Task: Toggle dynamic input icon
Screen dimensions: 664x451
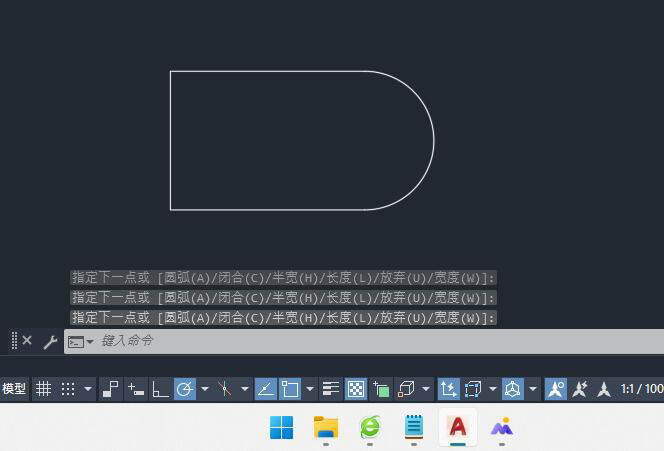Action: point(136,389)
